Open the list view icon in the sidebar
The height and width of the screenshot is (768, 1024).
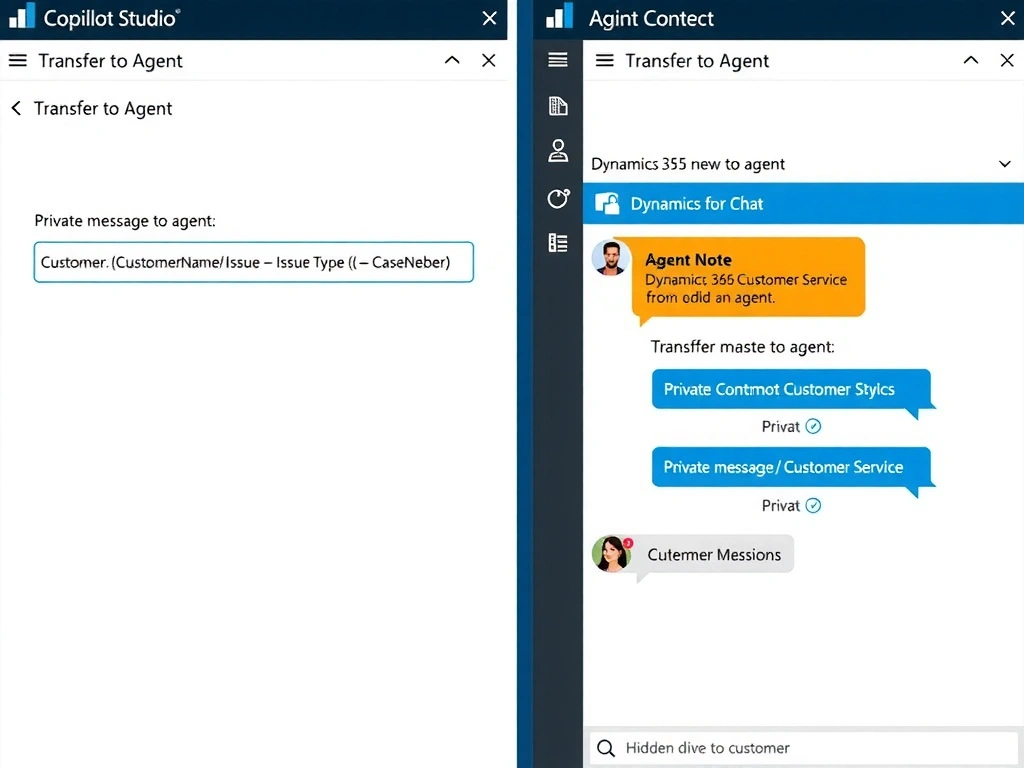point(558,243)
